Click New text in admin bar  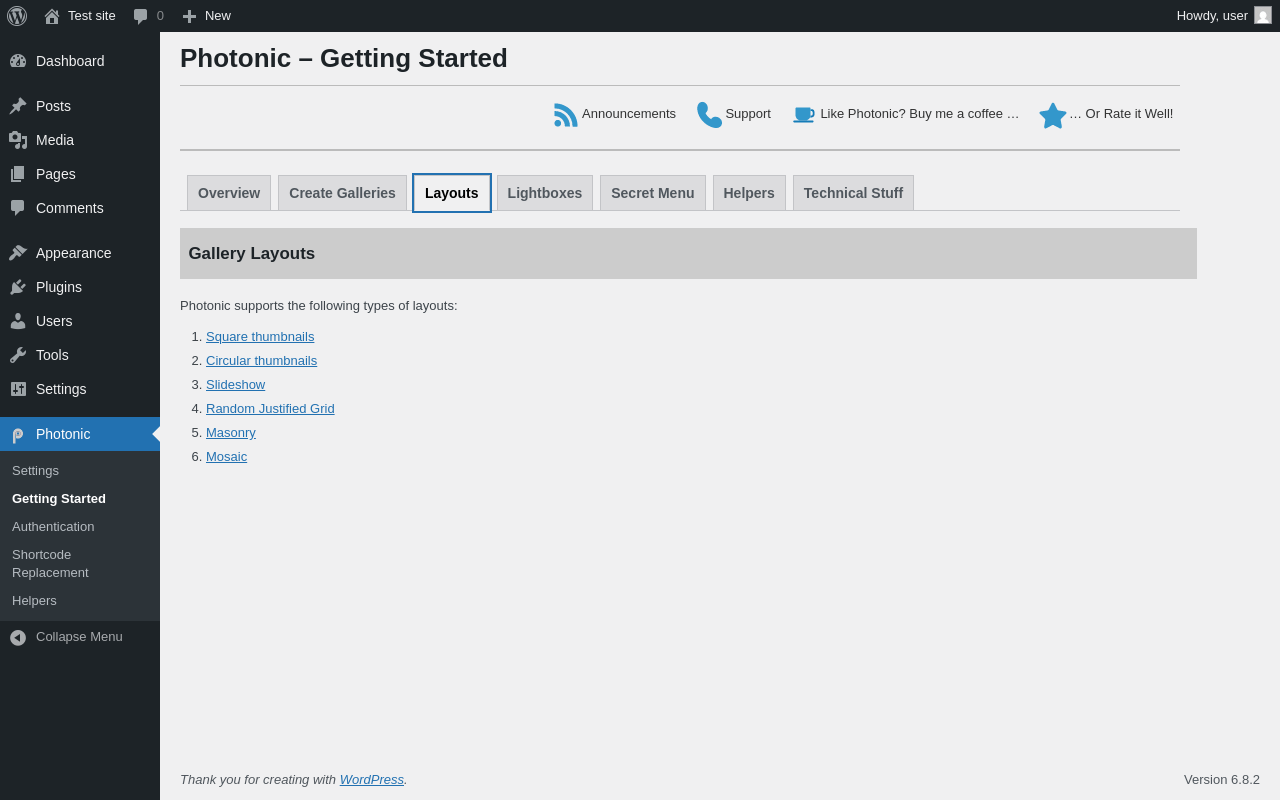(218, 16)
